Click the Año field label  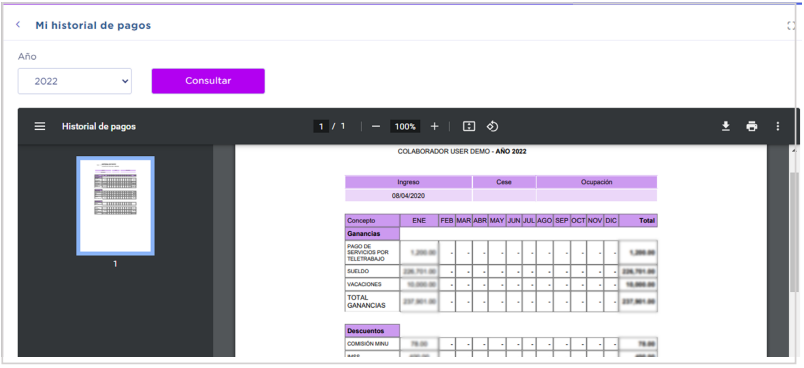(27, 56)
